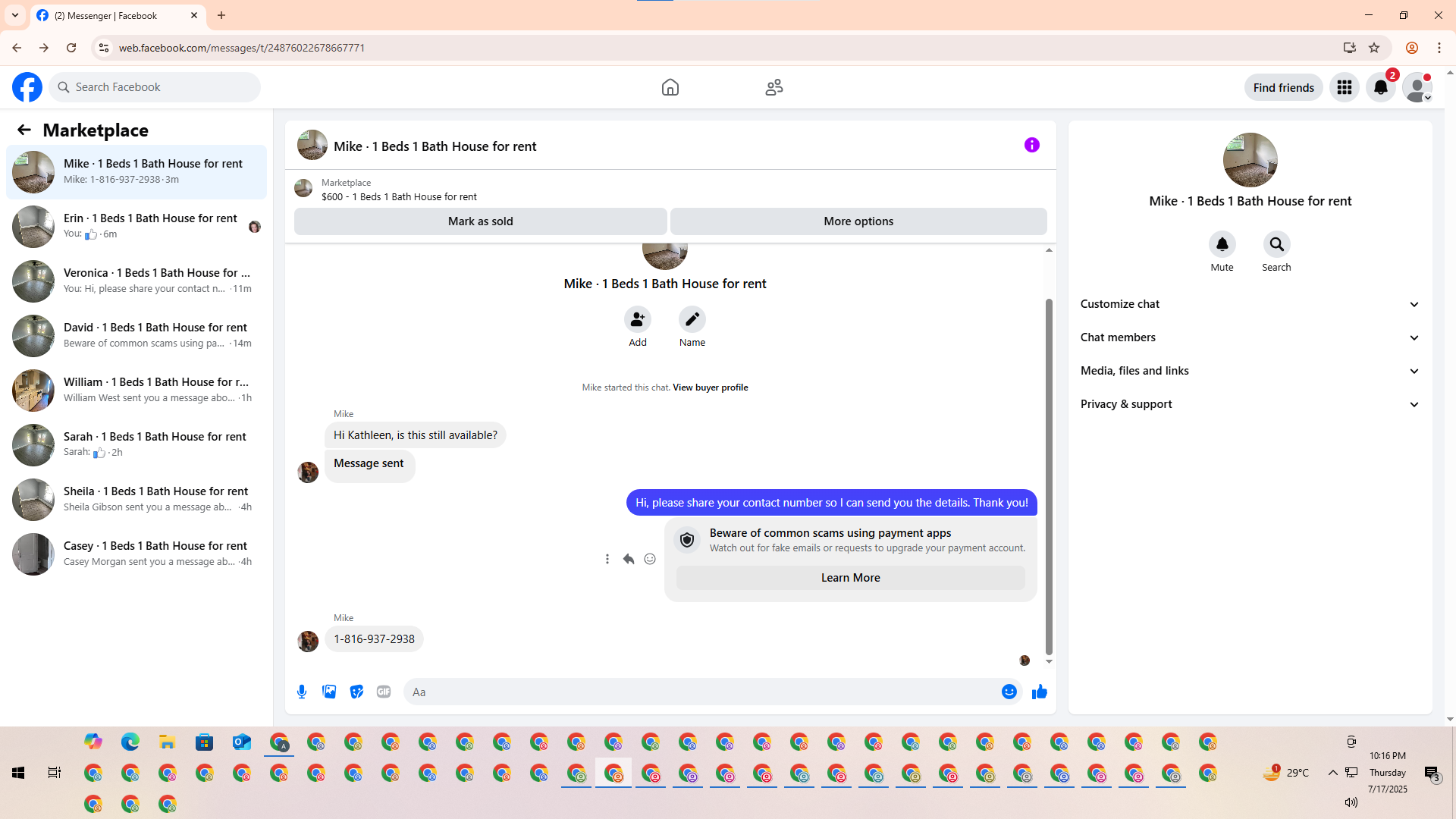Open the Facebook logo home link
The width and height of the screenshot is (1456, 819).
pyautogui.click(x=27, y=87)
